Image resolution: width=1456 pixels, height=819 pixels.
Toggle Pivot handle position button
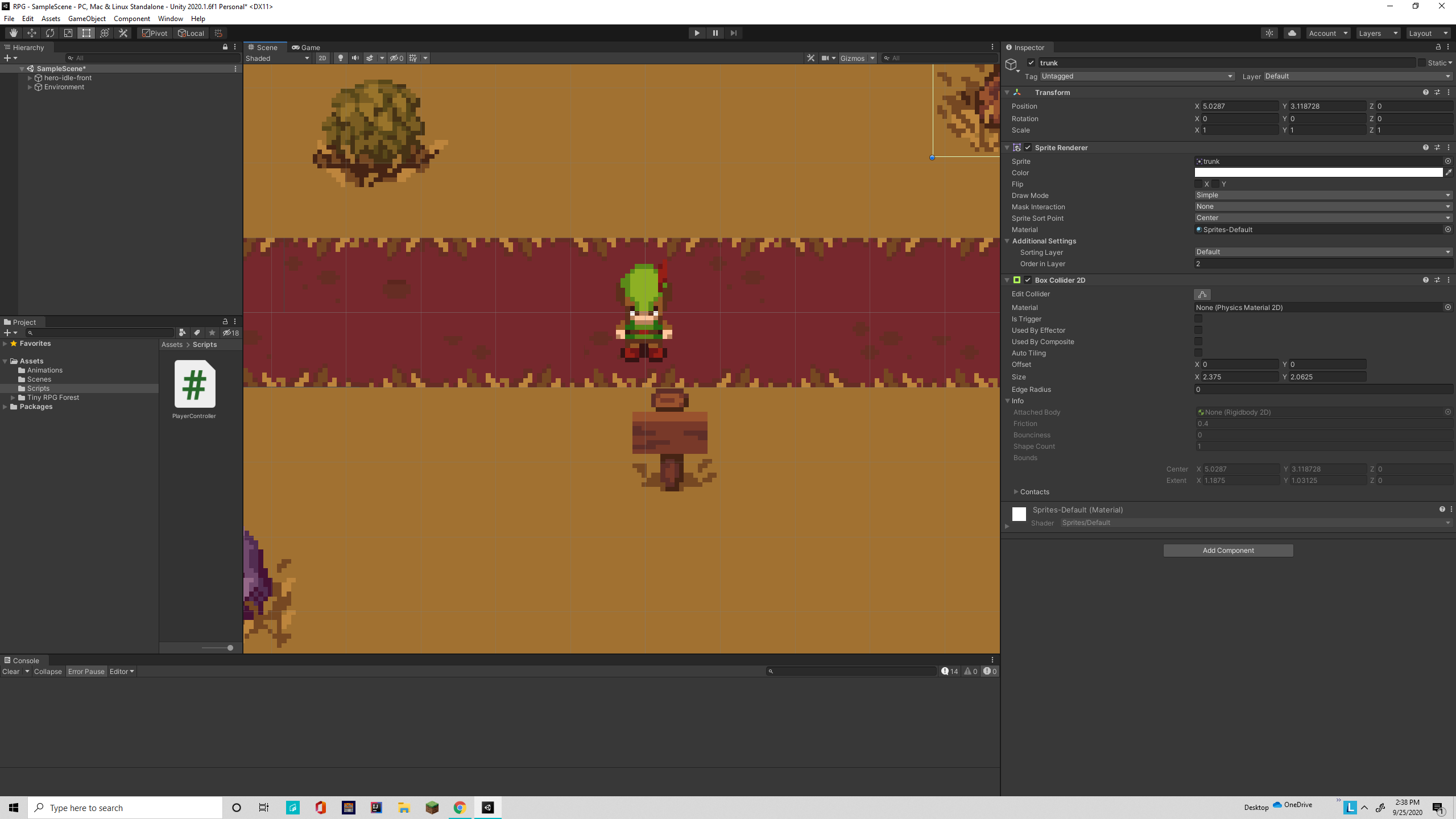(x=155, y=33)
